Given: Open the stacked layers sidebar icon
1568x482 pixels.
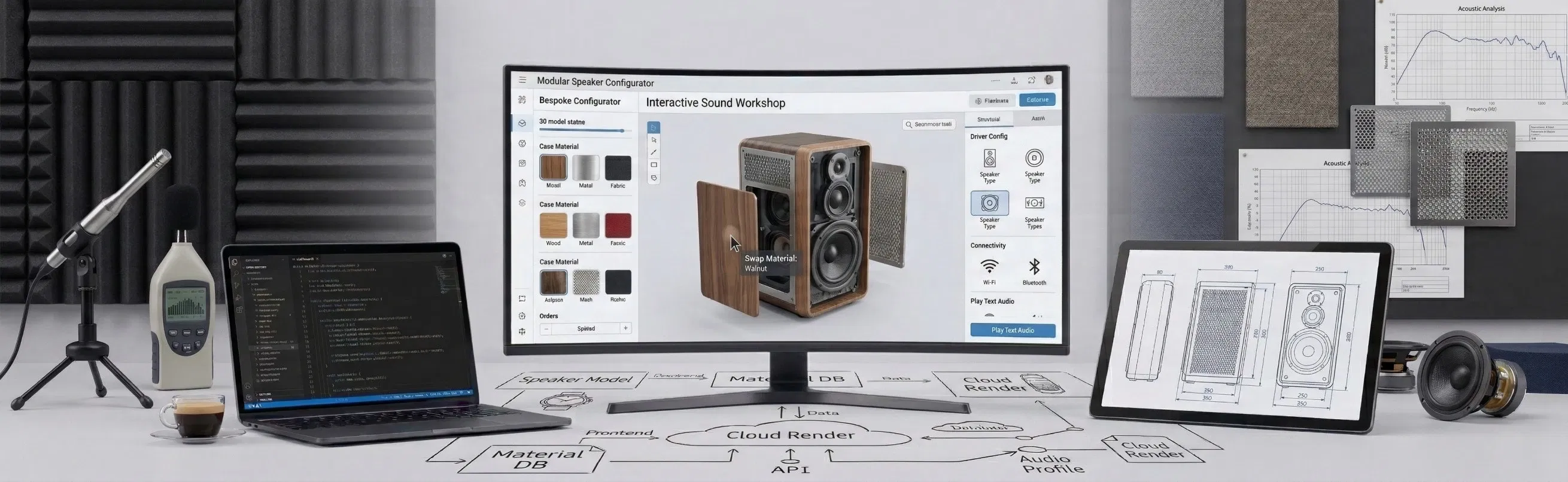Looking at the screenshot, I should point(522,203).
